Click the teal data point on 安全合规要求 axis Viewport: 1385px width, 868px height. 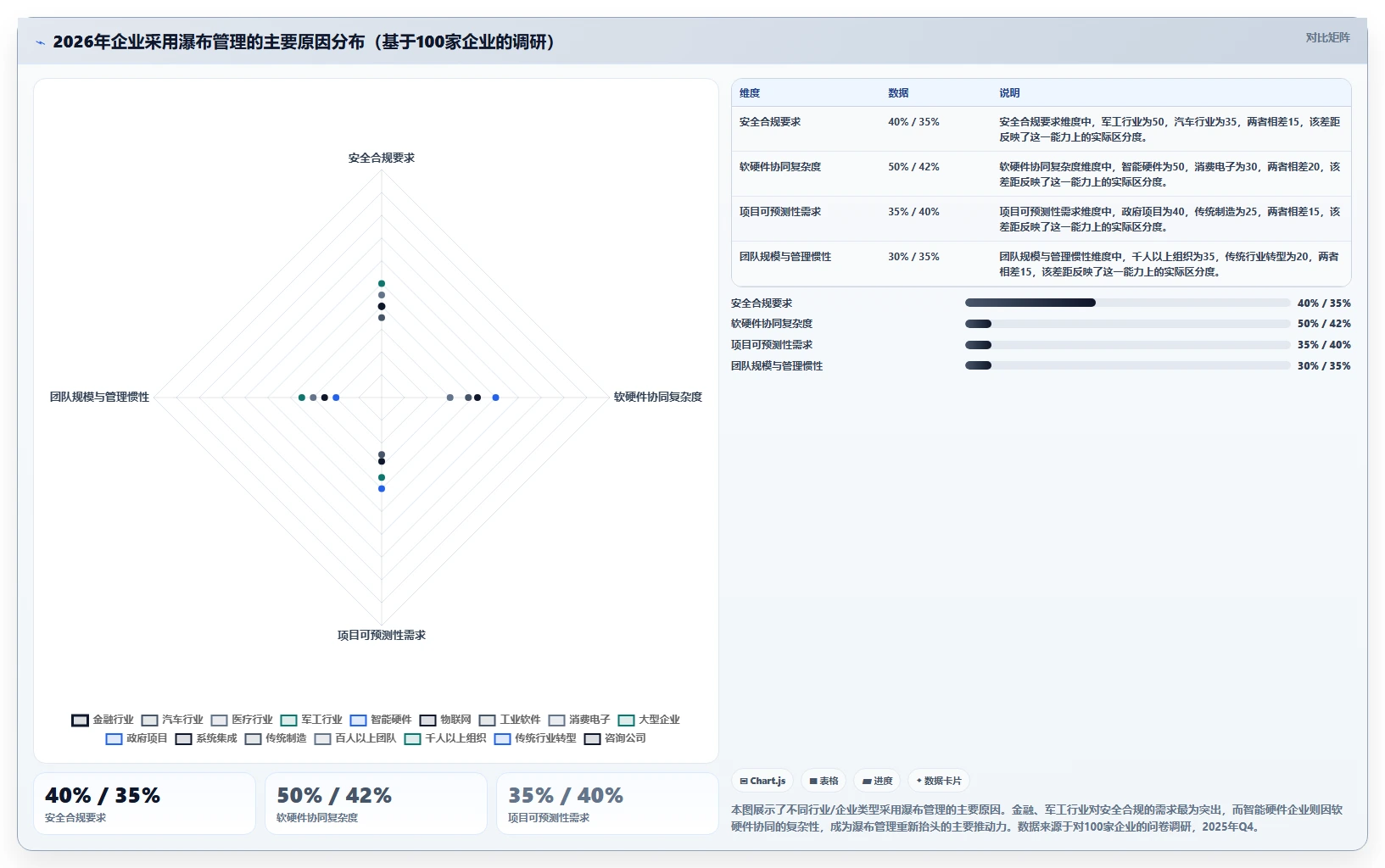(x=382, y=284)
